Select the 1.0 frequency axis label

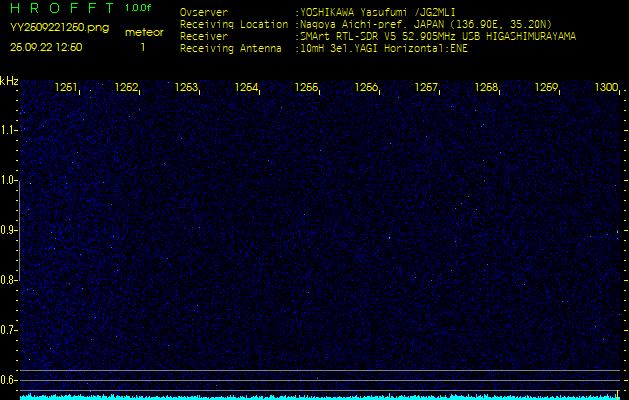[9, 180]
